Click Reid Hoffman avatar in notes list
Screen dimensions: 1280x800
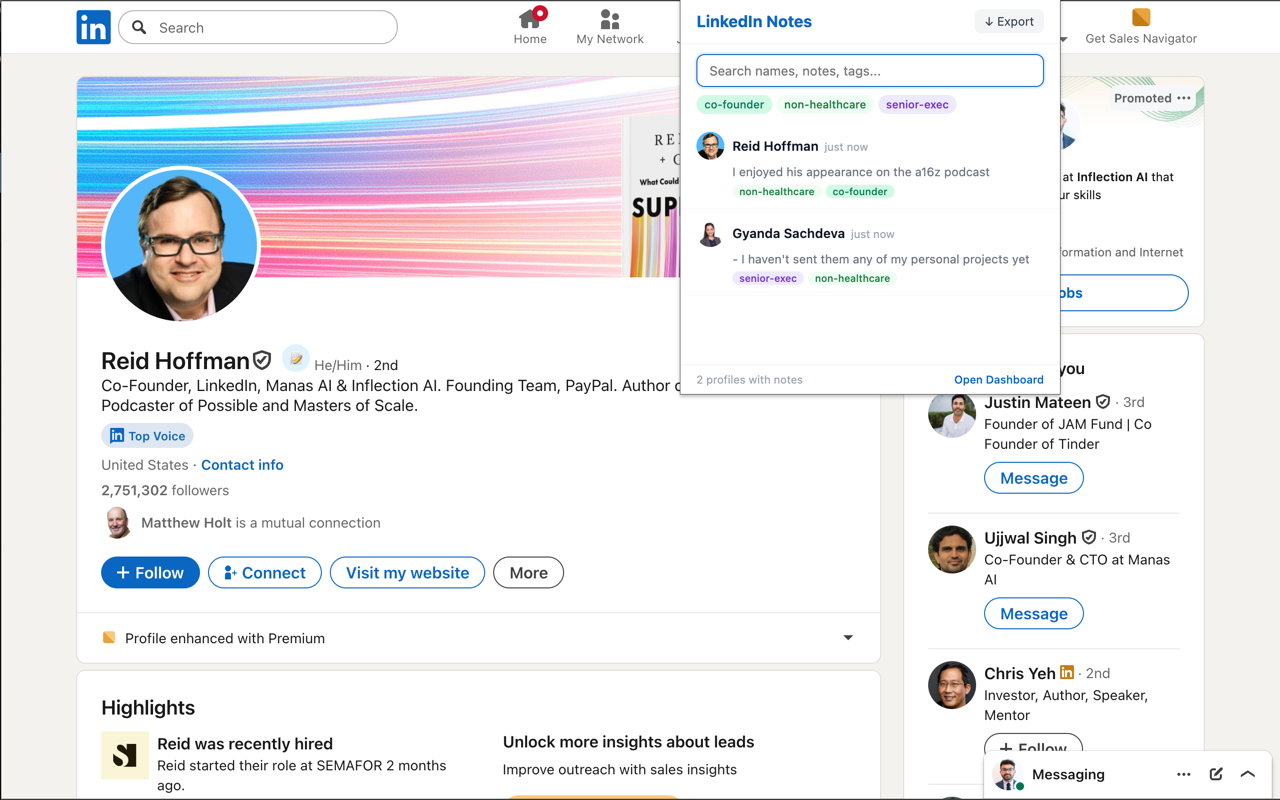[x=710, y=146]
